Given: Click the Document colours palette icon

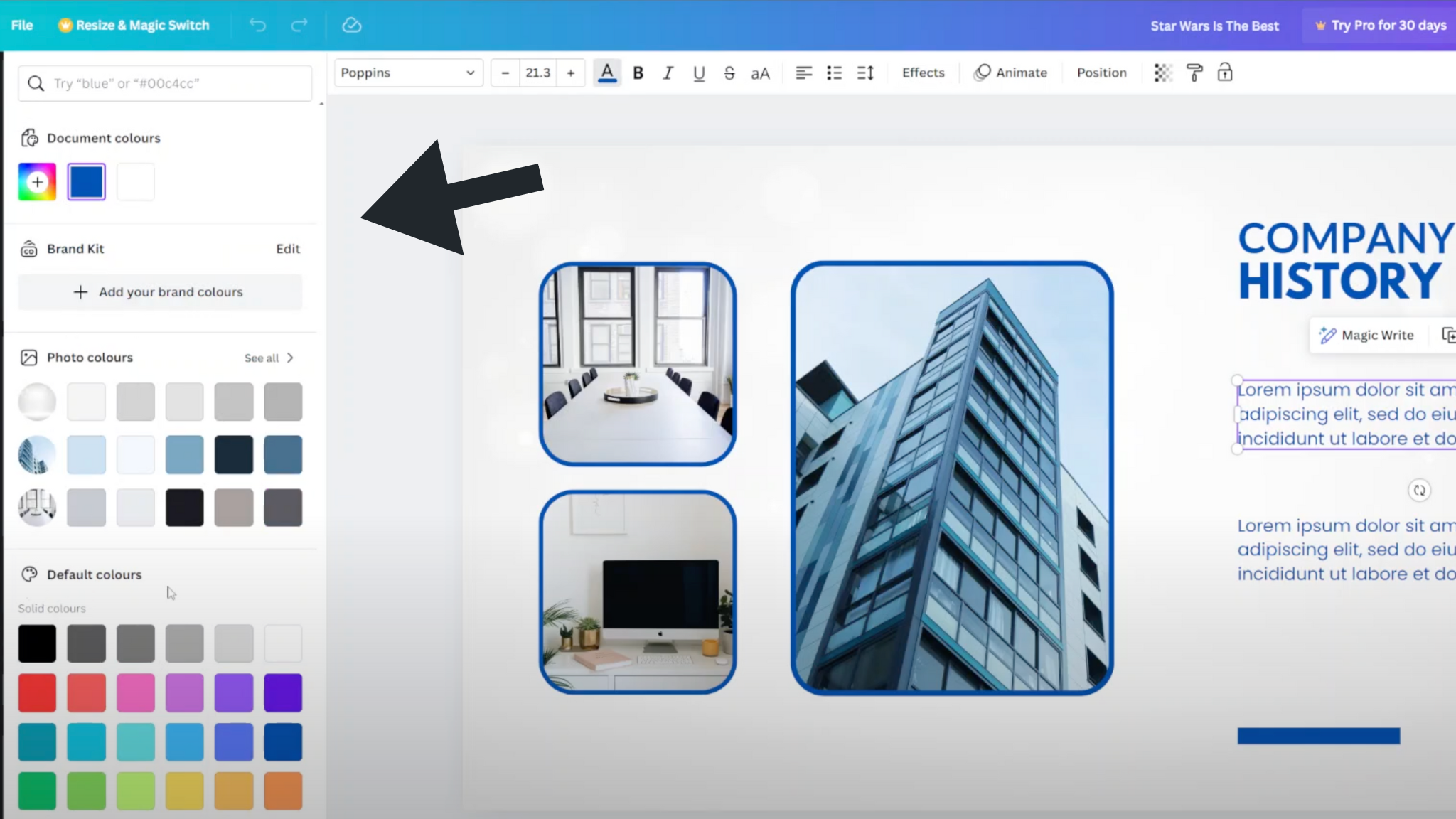Looking at the screenshot, I should [29, 138].
